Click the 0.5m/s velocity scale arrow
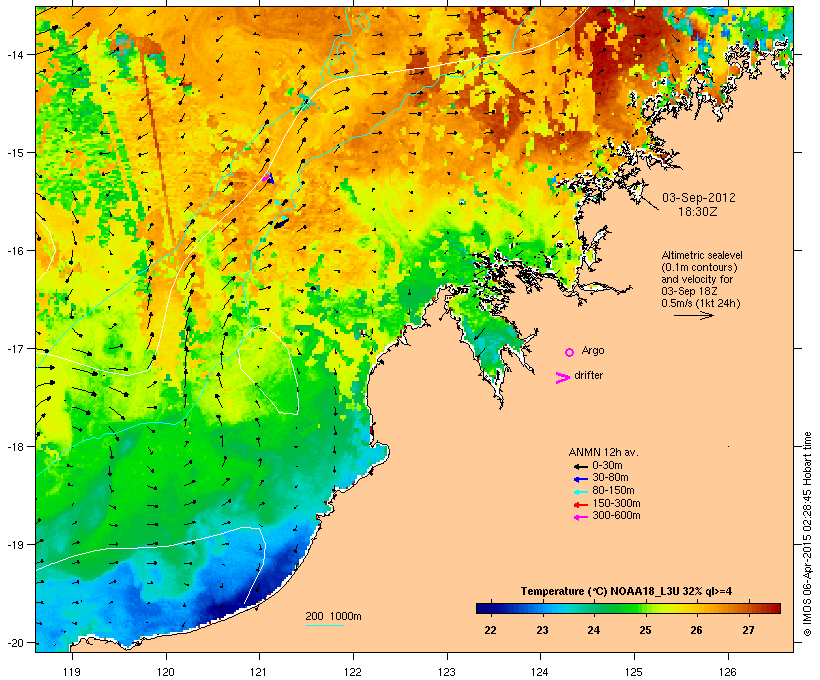This screenshot has width=820, height=680. pyautogui.click(x=694, y=315)
